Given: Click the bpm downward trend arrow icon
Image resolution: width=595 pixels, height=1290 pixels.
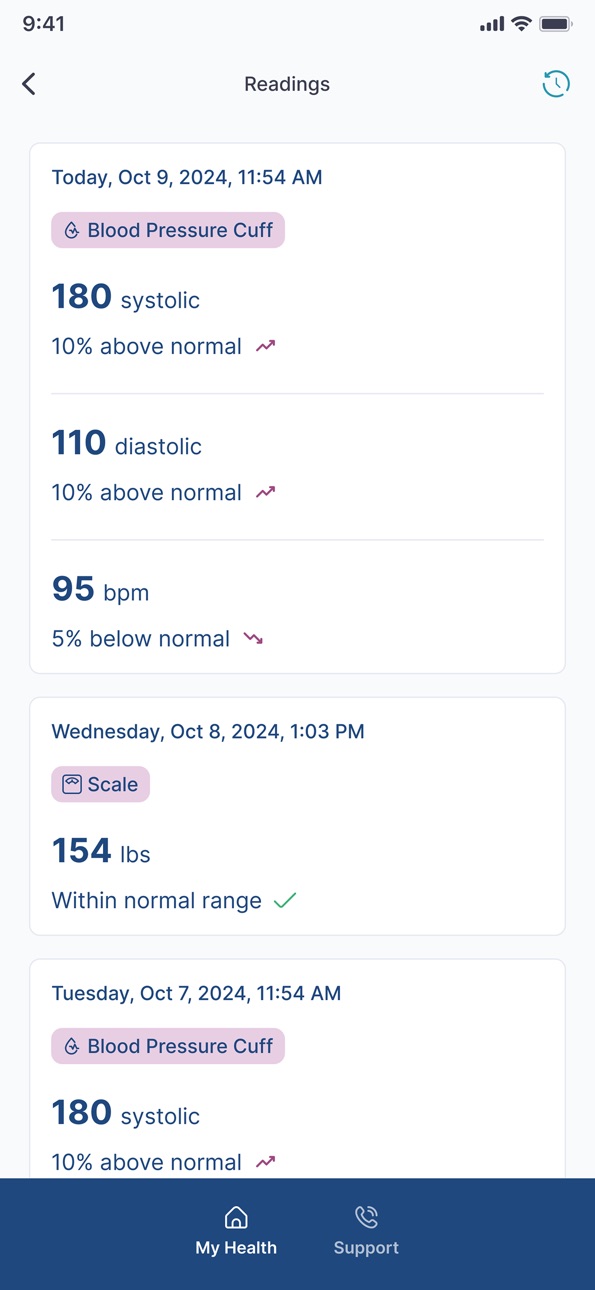Looking at the screenshot, I should coord(253,638).
